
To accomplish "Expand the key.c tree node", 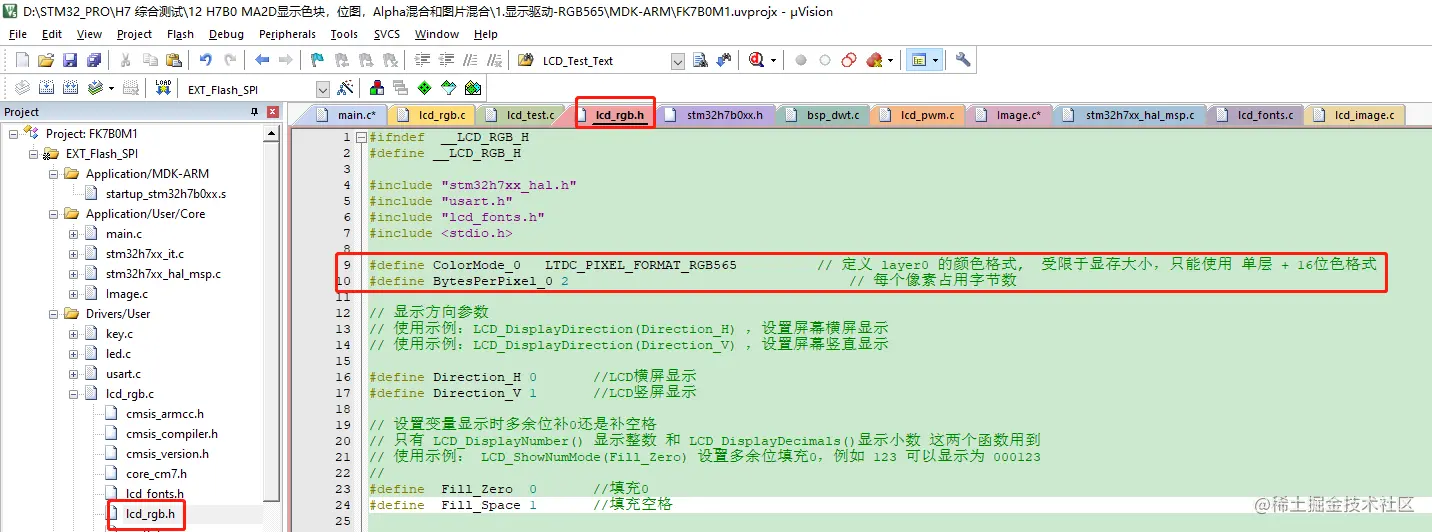I will (73, 334).
